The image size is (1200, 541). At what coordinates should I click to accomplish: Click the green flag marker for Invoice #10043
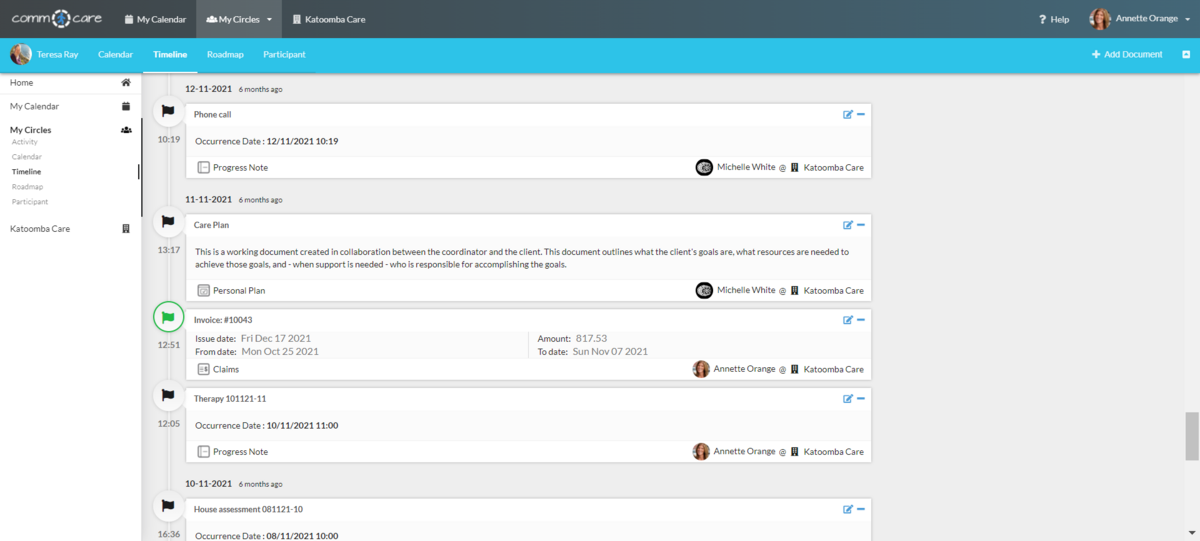point(168,318)
